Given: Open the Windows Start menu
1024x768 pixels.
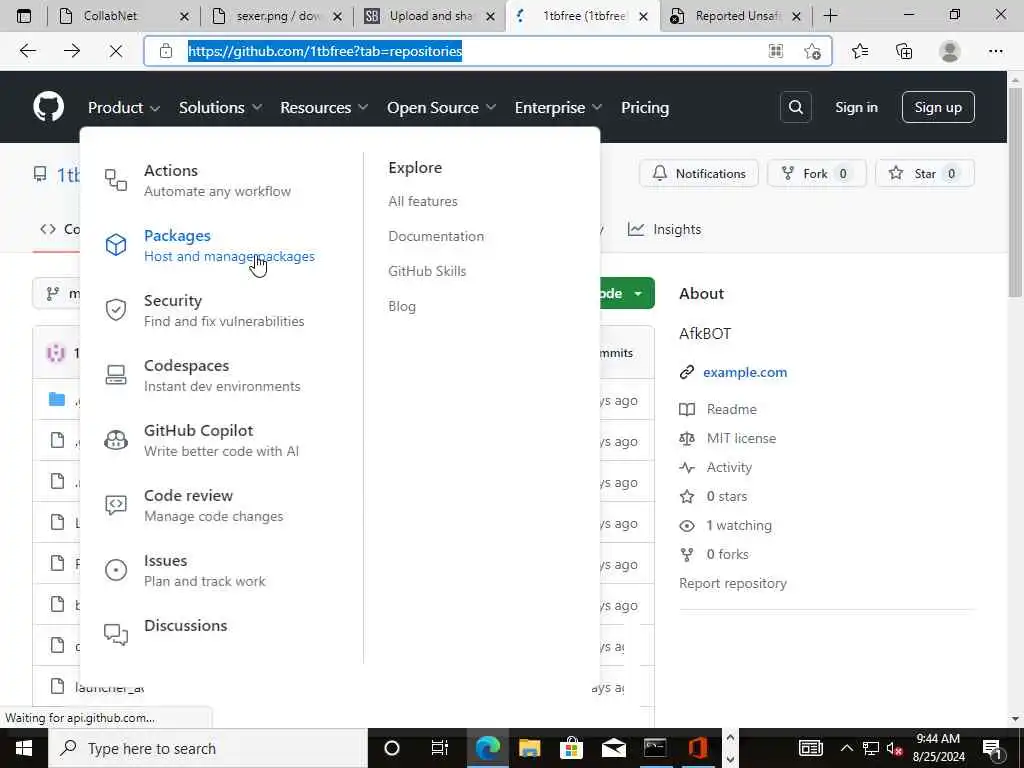Looking at the screenshot, I should click(x=24, y=748).
